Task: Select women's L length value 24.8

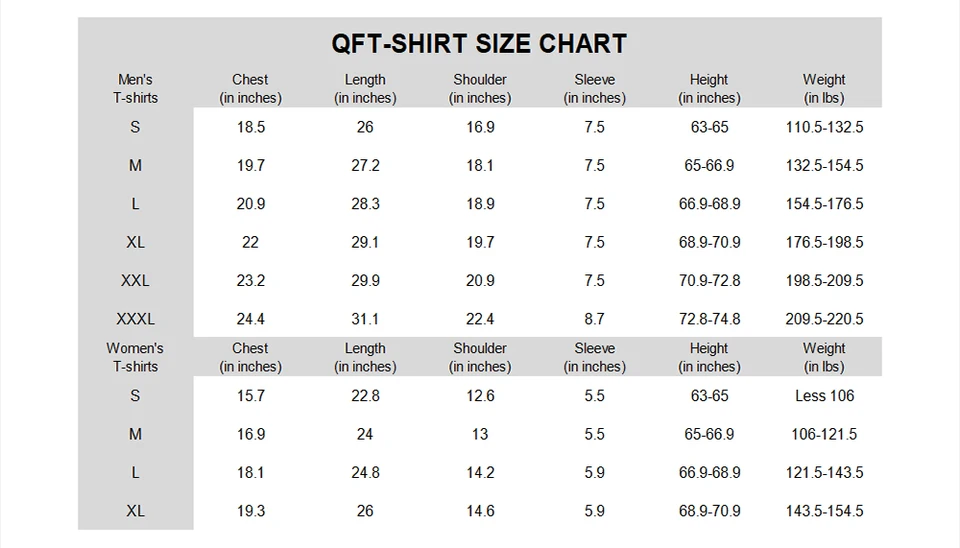Action: pos(365,473)
